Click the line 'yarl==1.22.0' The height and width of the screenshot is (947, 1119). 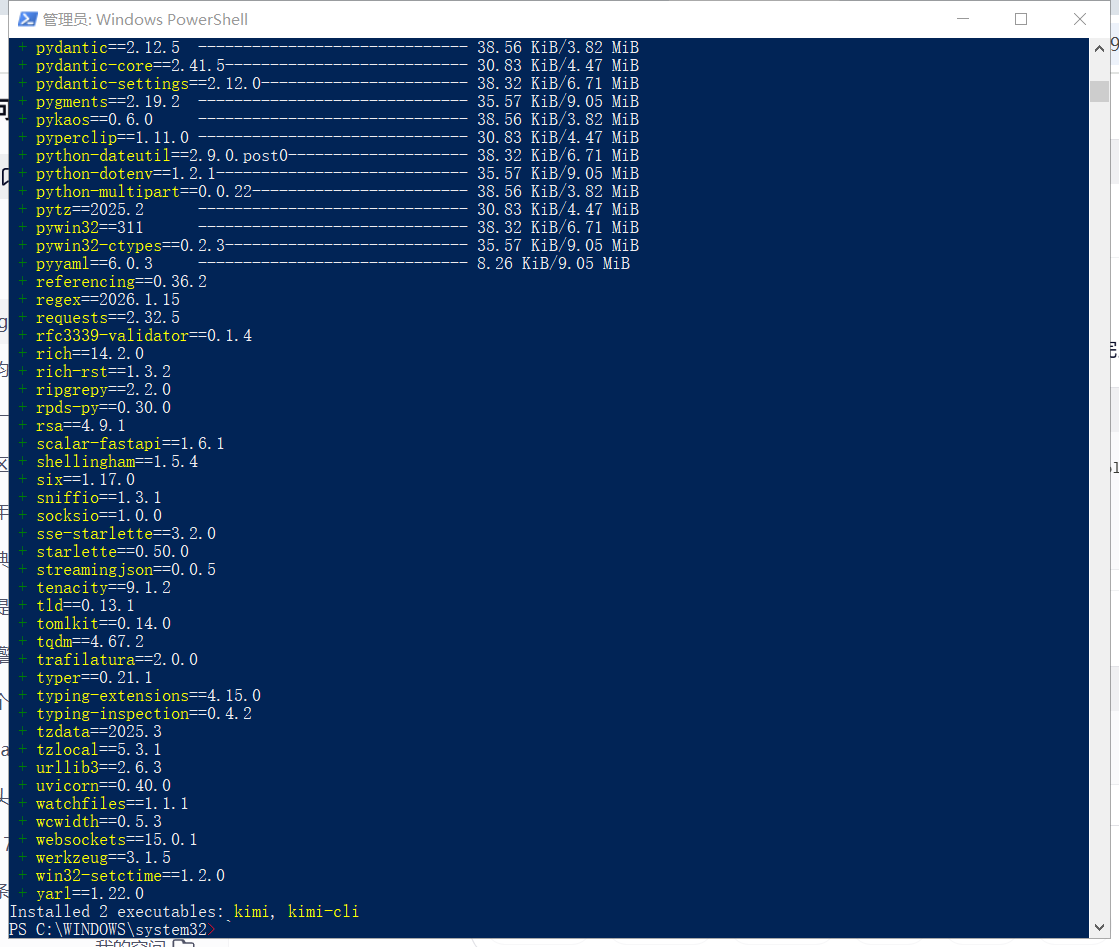pos(90,893)
